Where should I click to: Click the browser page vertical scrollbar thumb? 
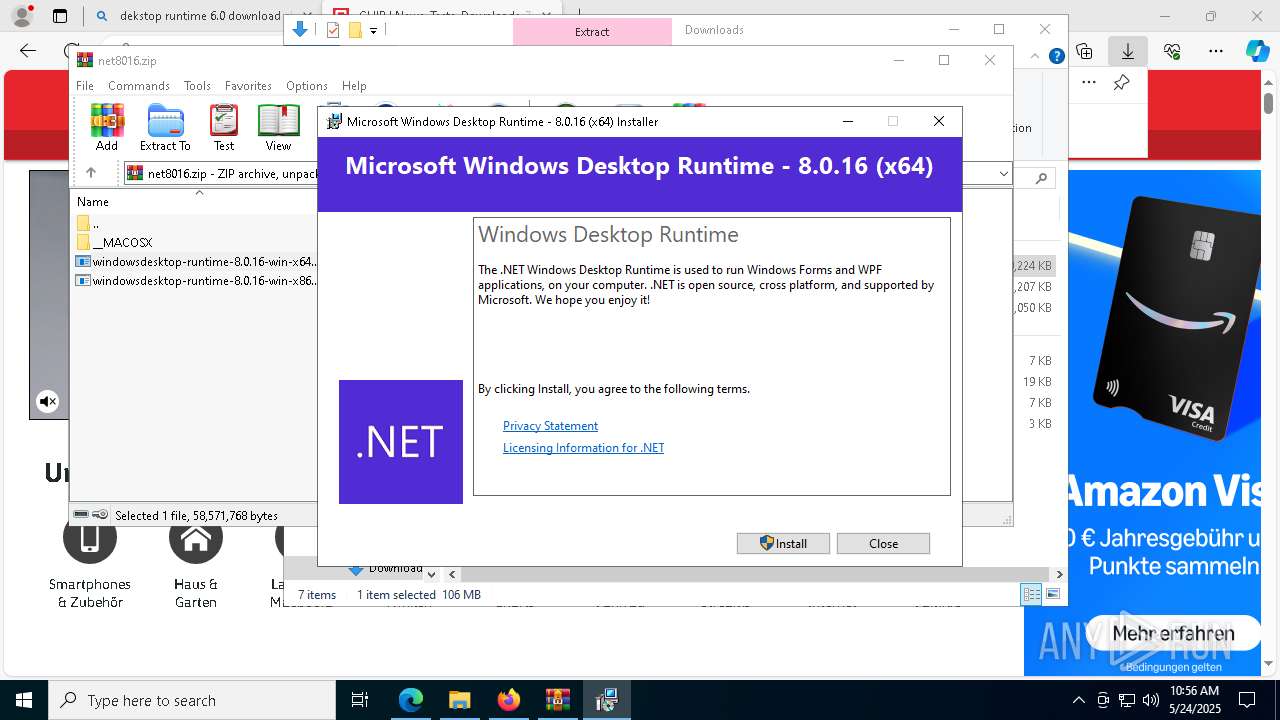(x=1268, y=102)
